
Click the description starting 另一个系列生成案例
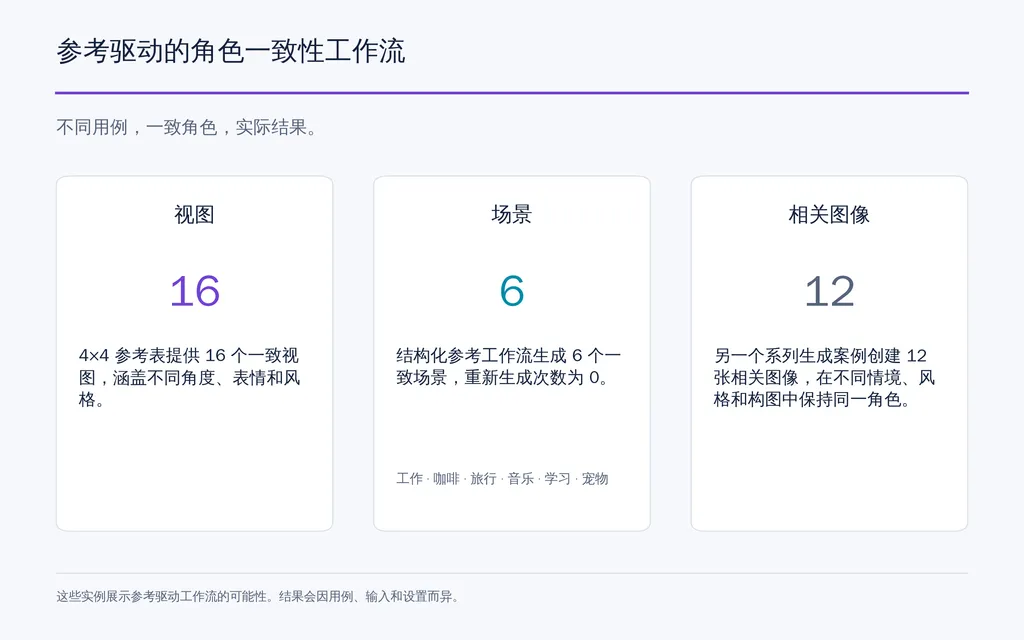(x=824, y=377)
